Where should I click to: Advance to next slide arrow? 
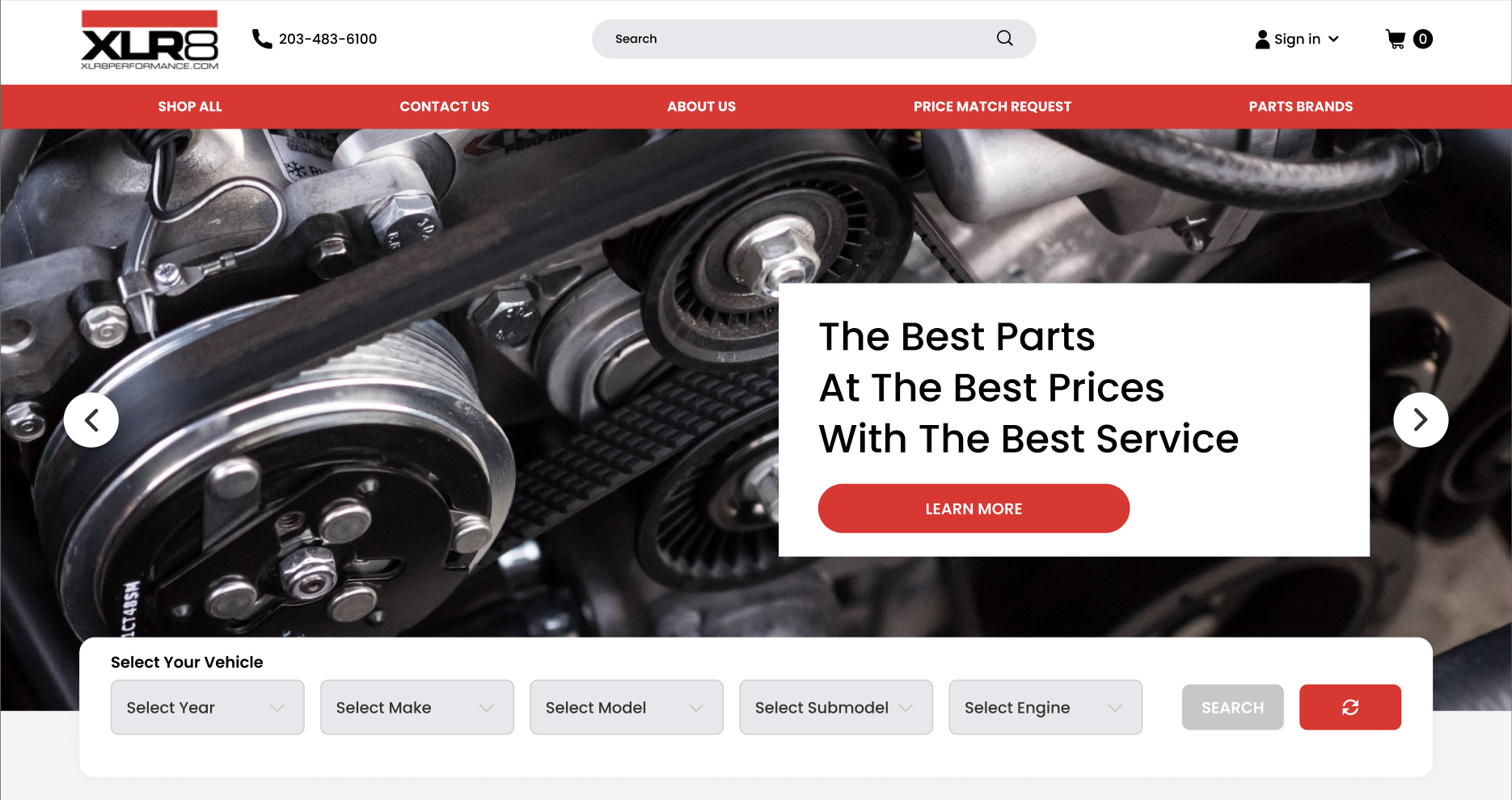pyautogui.click(x=1421, y=420)
